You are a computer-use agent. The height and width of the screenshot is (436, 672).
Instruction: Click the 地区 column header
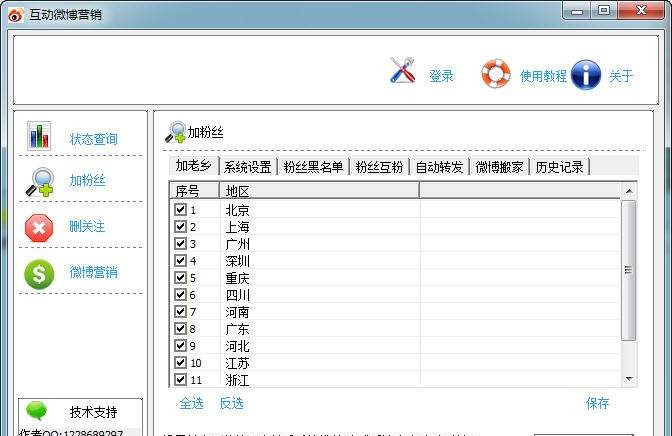(x=319, y=191)
